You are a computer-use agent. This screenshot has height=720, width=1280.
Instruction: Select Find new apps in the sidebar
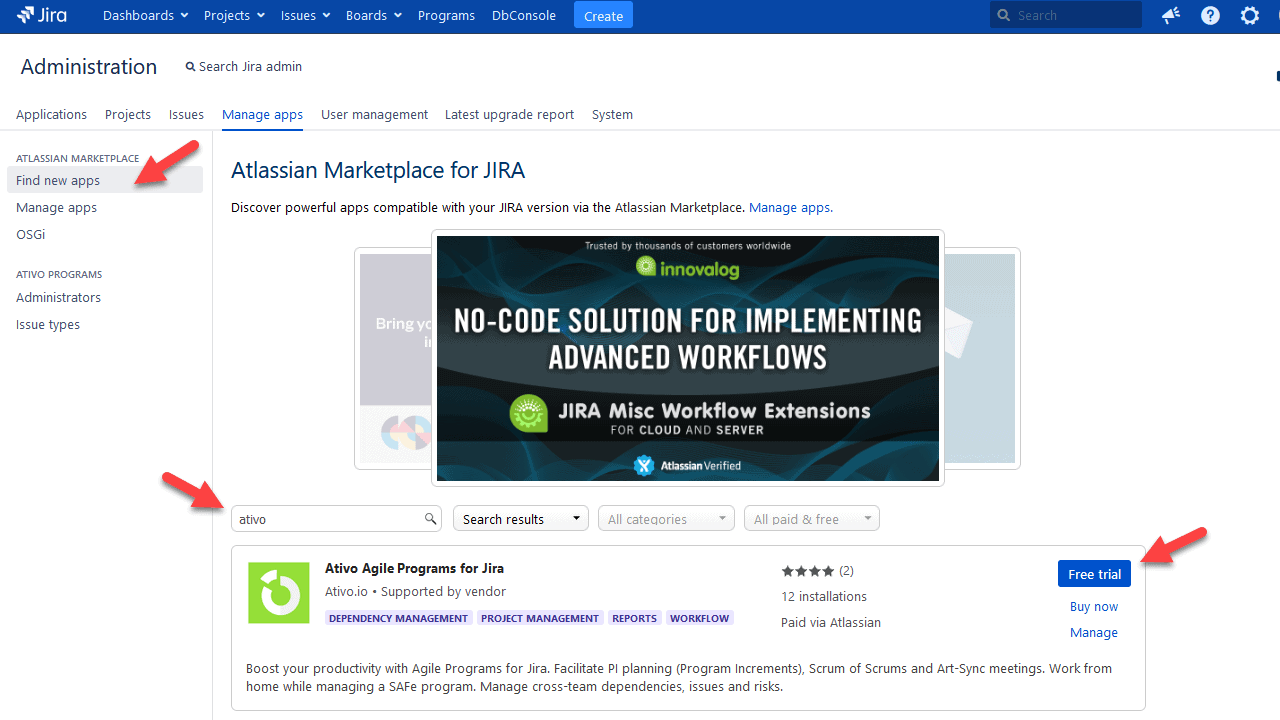pos(56,180)
